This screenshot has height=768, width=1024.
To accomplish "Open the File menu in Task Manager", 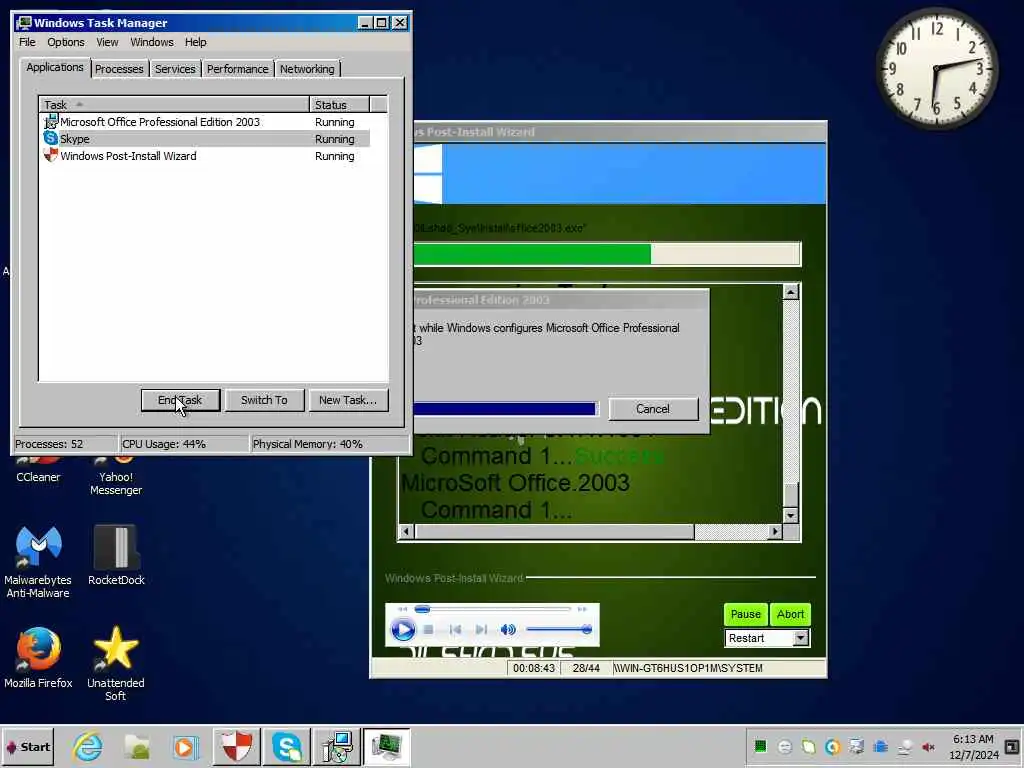I will click(27, 42).
